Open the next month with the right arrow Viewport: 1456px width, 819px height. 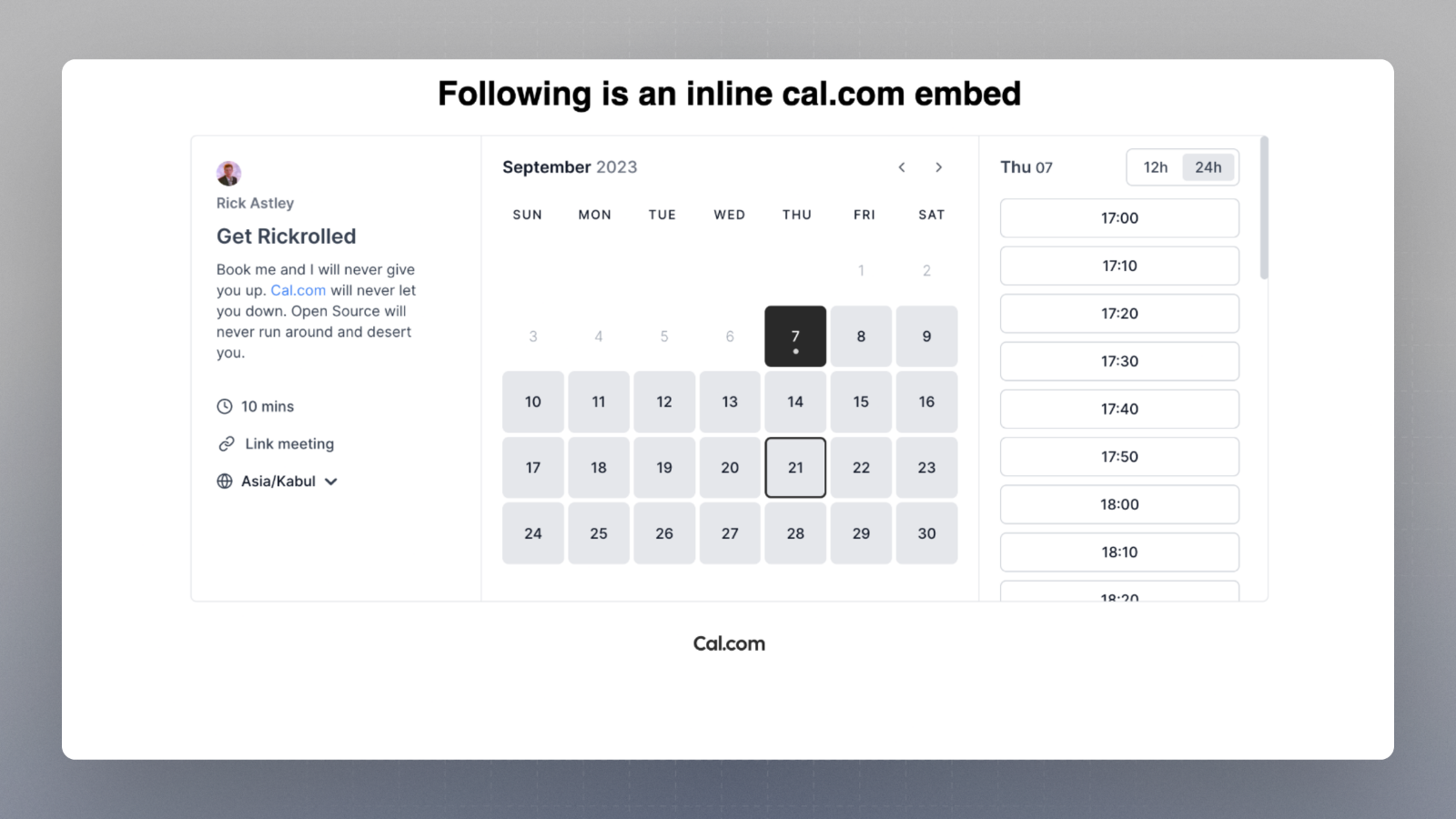(x=938, y=167)
